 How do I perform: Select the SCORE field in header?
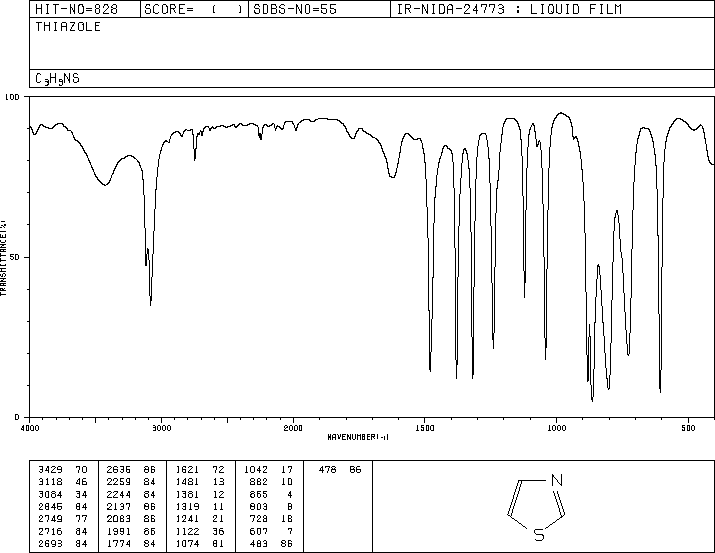(x=194, y=10)
